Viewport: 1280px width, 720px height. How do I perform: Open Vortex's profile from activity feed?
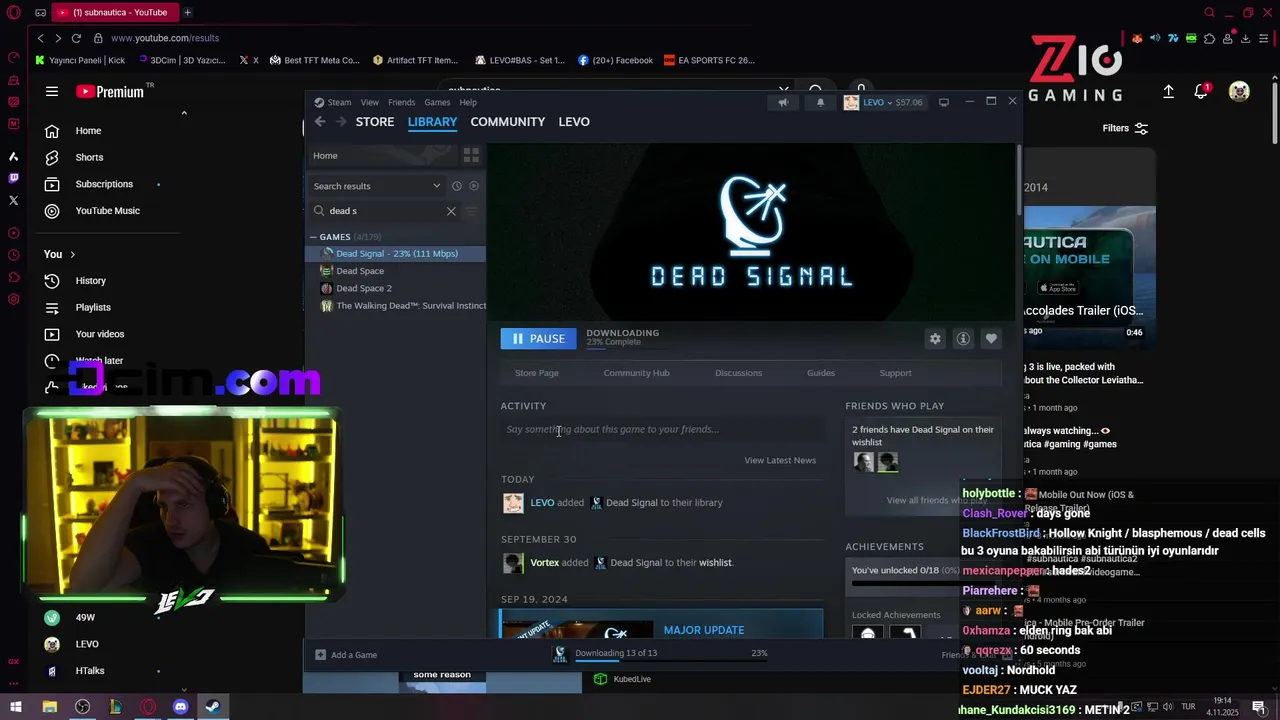[x=544, y=563]
